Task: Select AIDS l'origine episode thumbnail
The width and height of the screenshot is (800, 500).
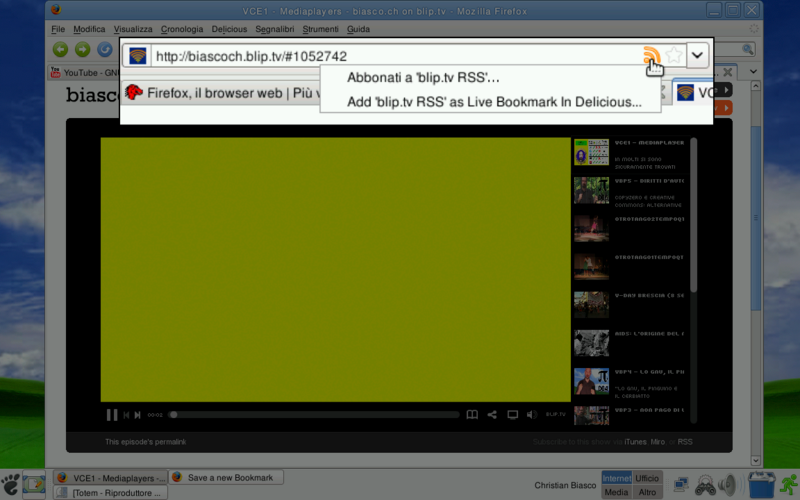Action: [591, 343]
